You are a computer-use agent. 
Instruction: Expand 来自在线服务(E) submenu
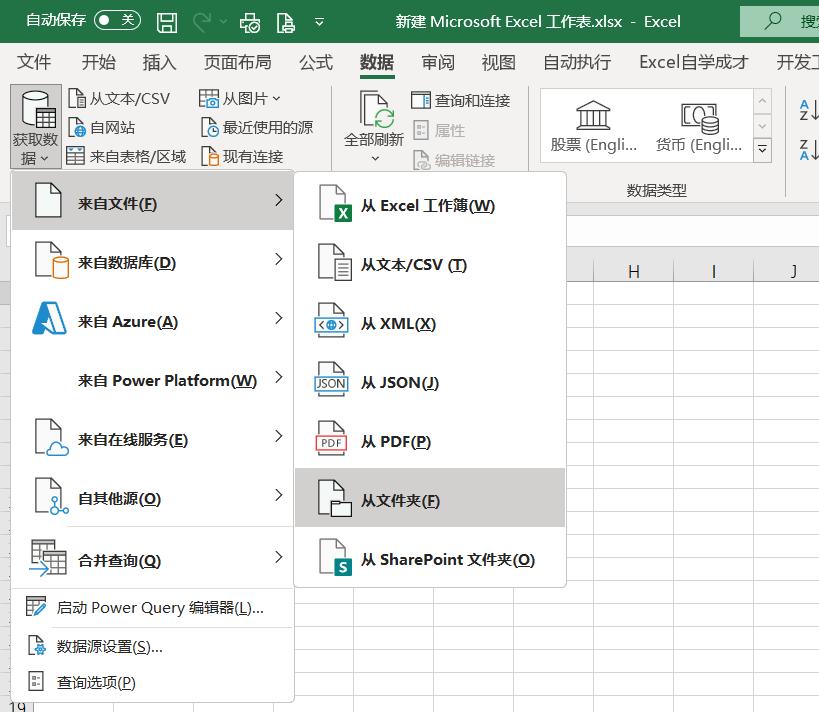(x=152, y=437)
